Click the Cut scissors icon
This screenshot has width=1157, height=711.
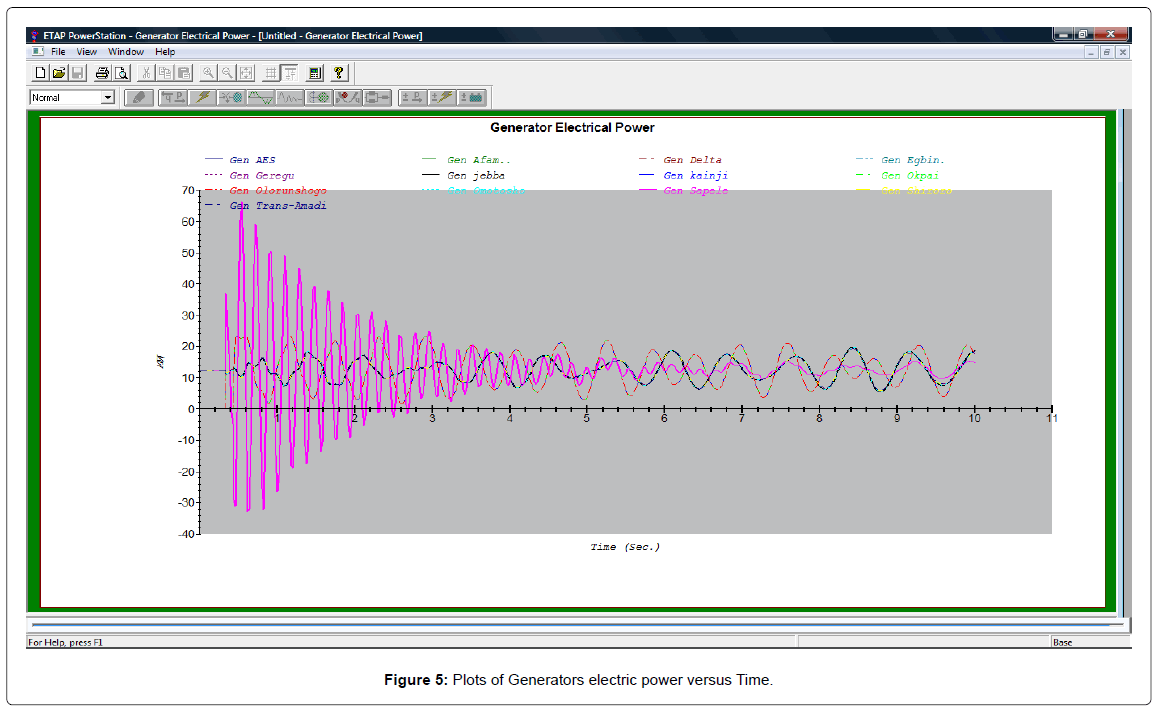tap(146, 72)
